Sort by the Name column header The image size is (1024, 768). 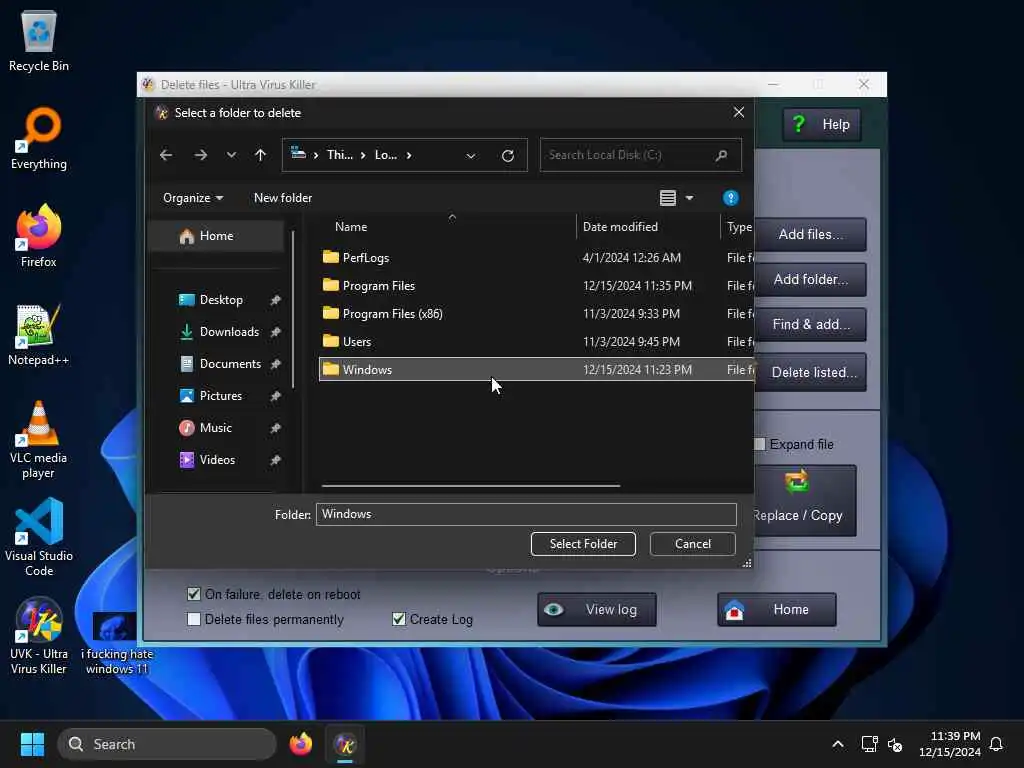coord(351,227)
